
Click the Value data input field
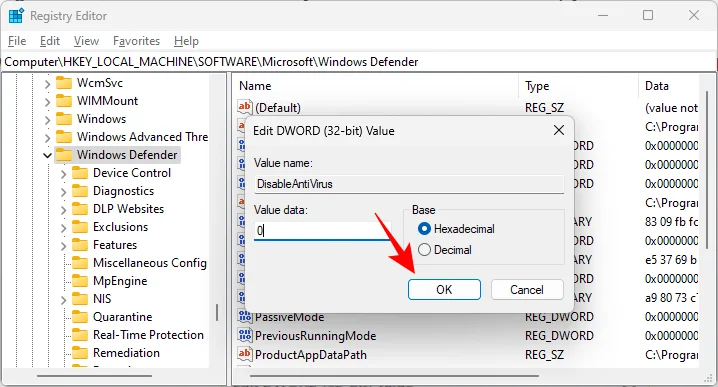[322, 231]
